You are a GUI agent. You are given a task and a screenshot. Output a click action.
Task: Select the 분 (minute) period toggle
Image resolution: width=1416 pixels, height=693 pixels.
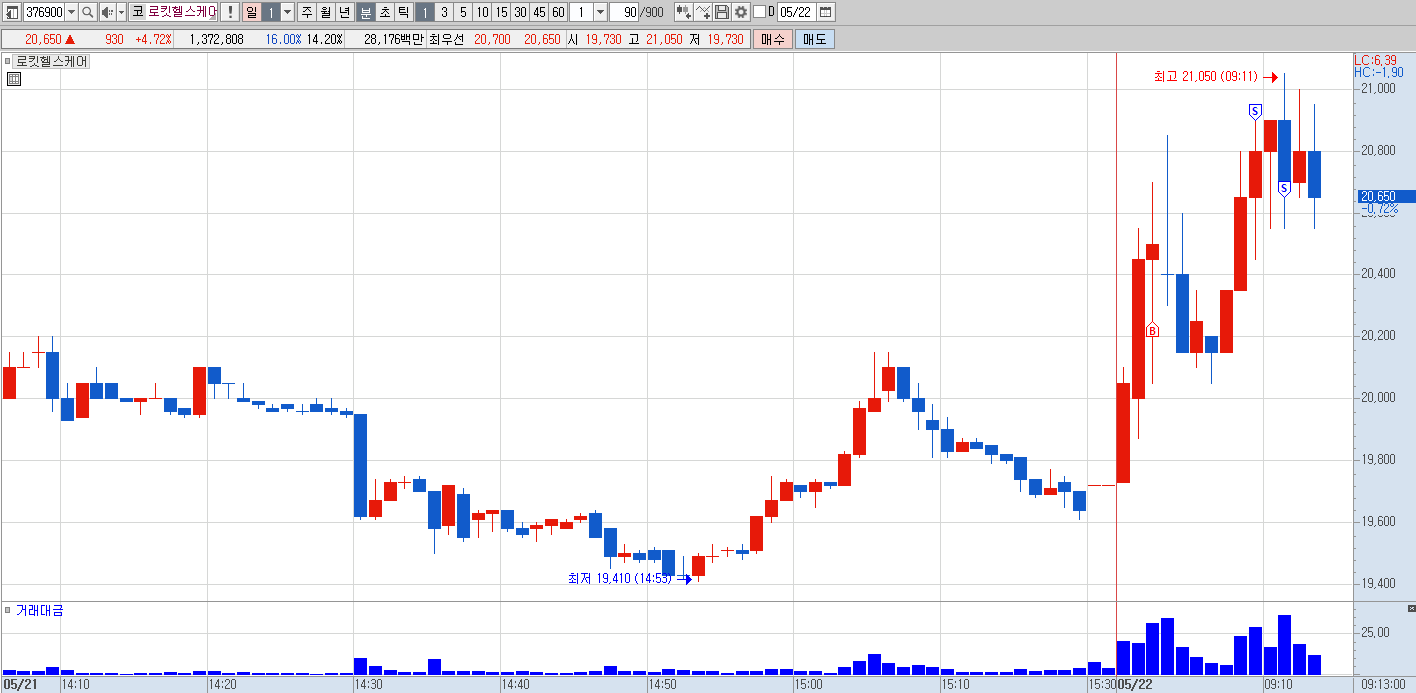point(365,12)
